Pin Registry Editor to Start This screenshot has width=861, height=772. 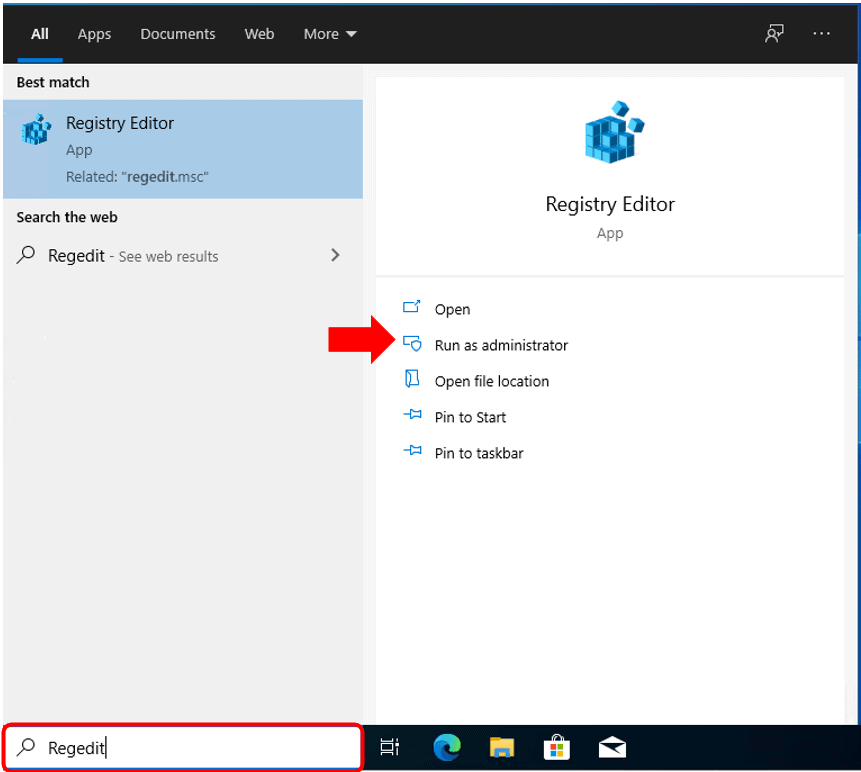click(x=470, y=417)
